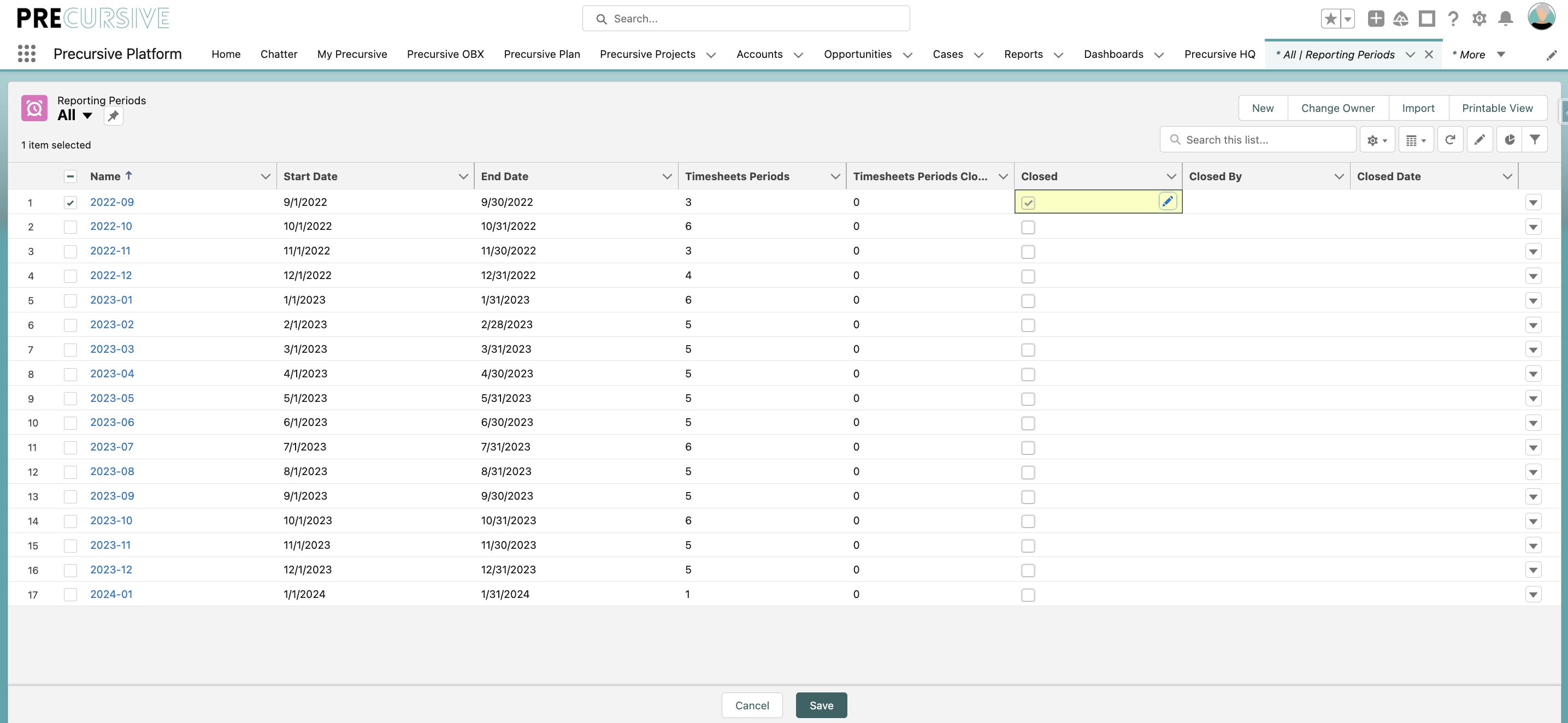
Task: Open the Trailhead guidance icon
Action: coord(1401,19)
